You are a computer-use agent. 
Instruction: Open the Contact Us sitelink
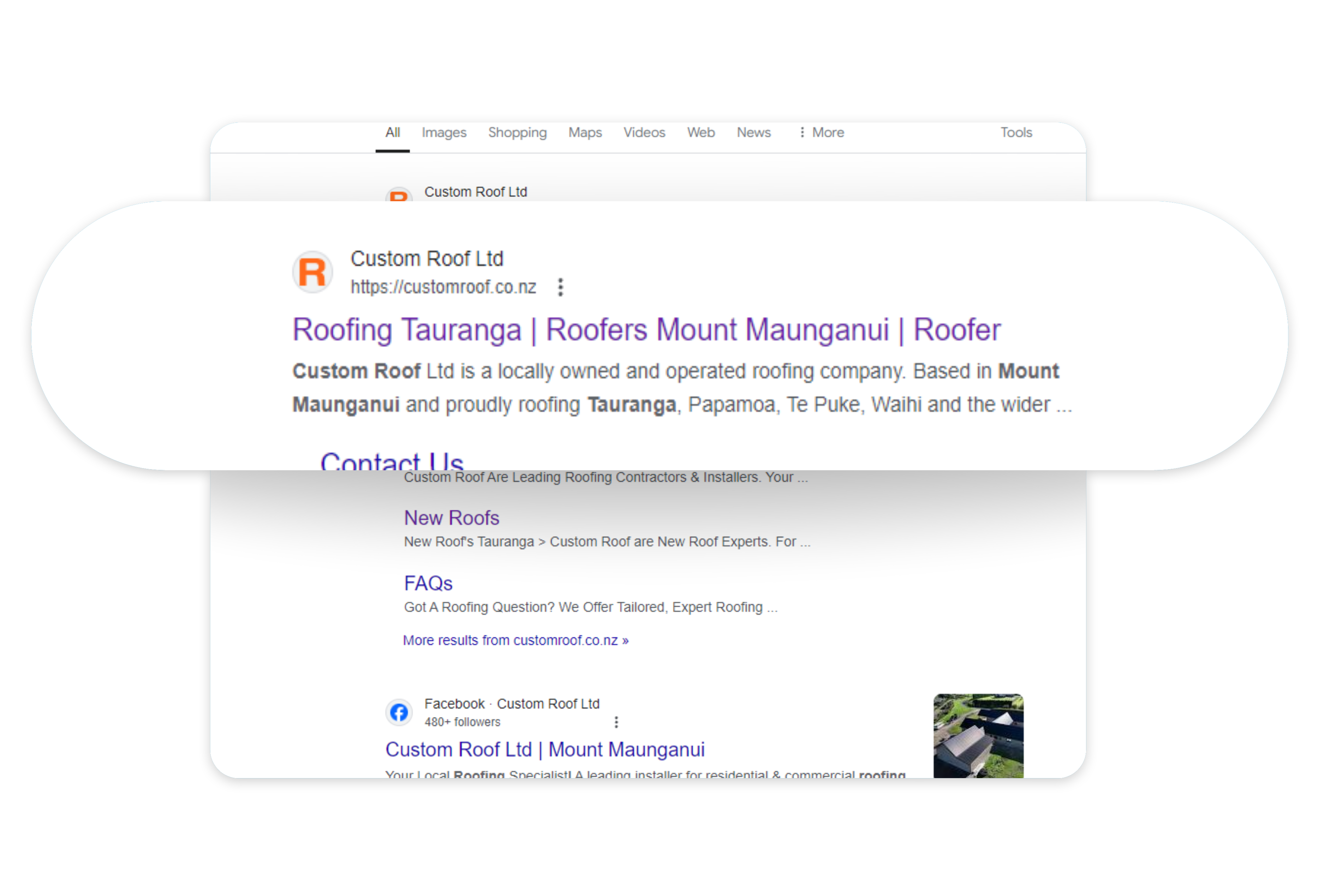point(392,461)
